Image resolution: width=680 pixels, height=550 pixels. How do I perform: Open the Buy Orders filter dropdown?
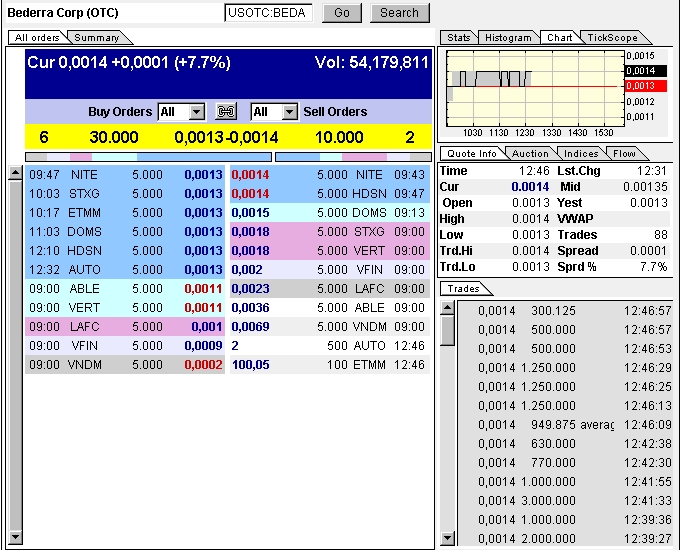tap(196, 112)
